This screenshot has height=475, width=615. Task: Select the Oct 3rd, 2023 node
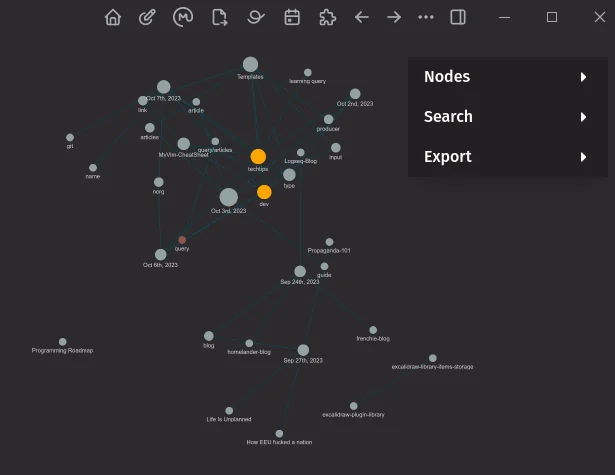coord(229,197)
